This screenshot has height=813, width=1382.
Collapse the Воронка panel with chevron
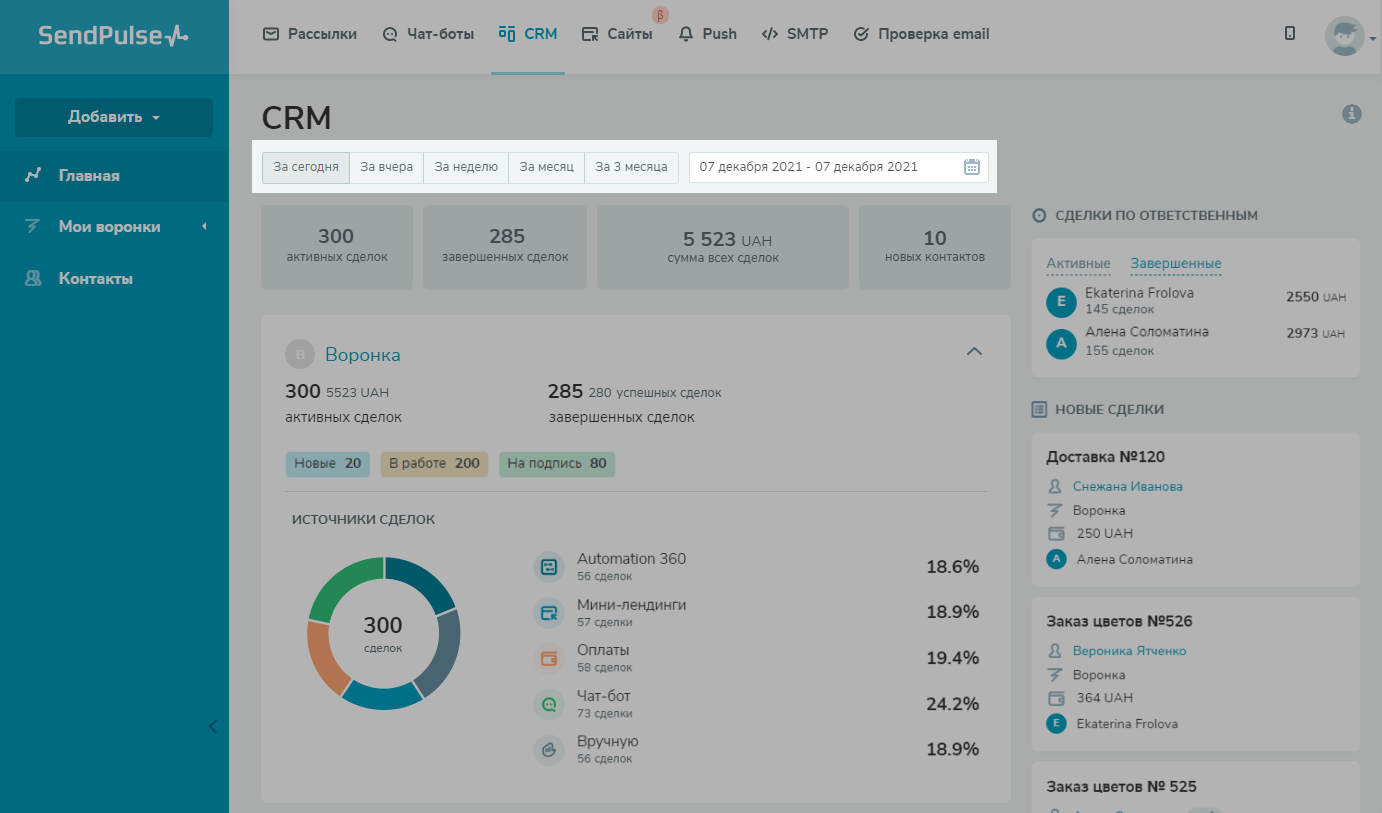coord(974,351)
